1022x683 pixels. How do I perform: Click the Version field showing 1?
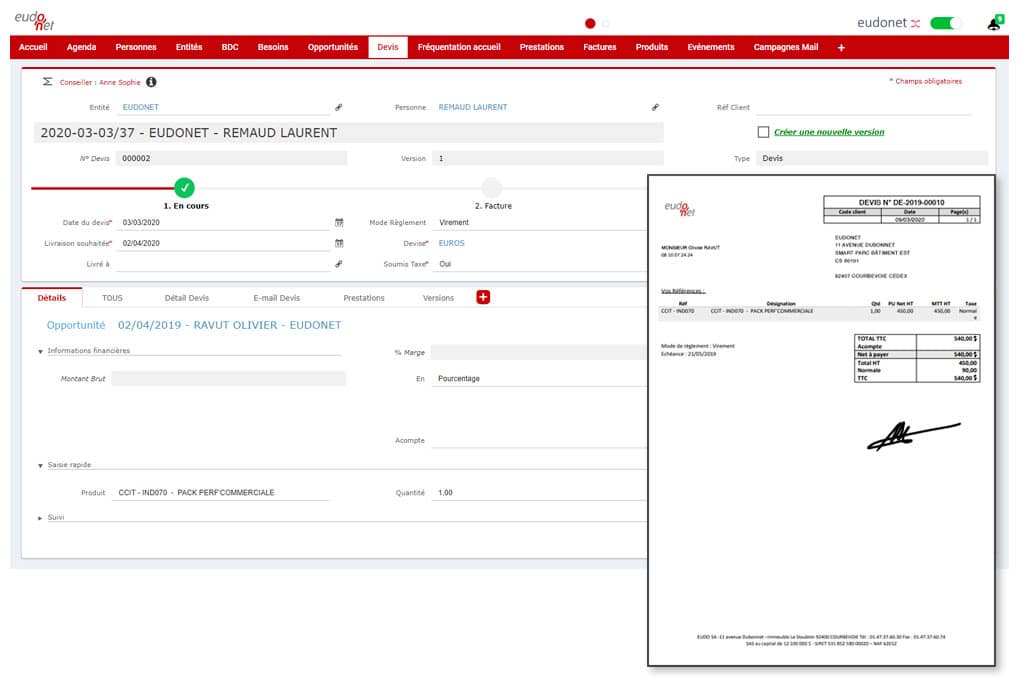tap(548, 158)
